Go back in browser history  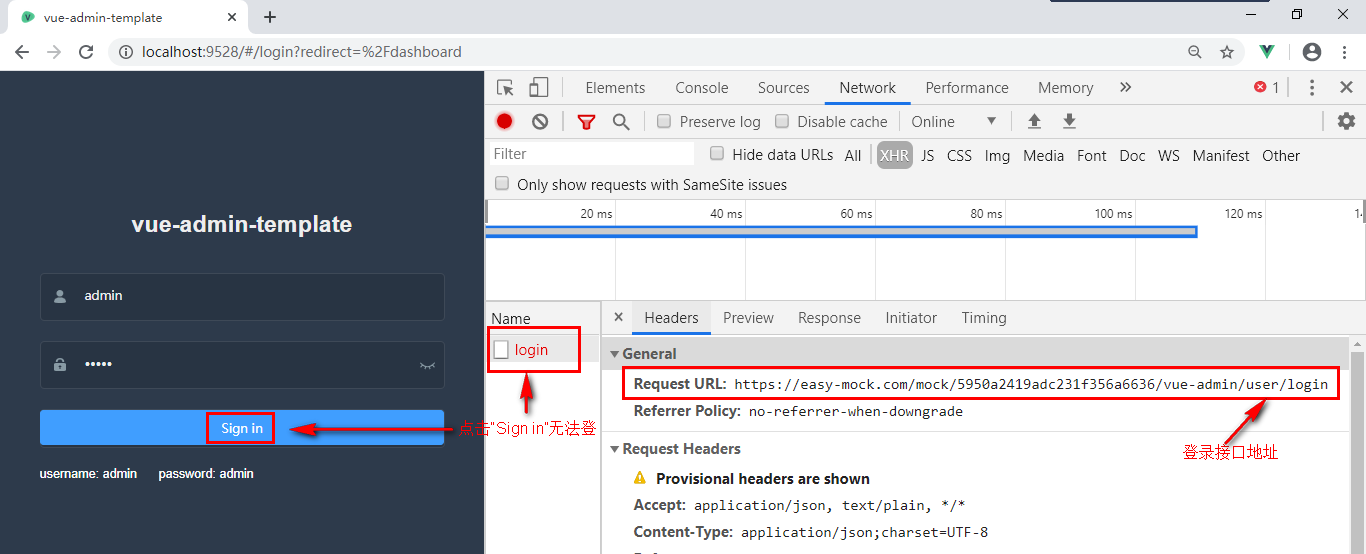click(21, 52)
